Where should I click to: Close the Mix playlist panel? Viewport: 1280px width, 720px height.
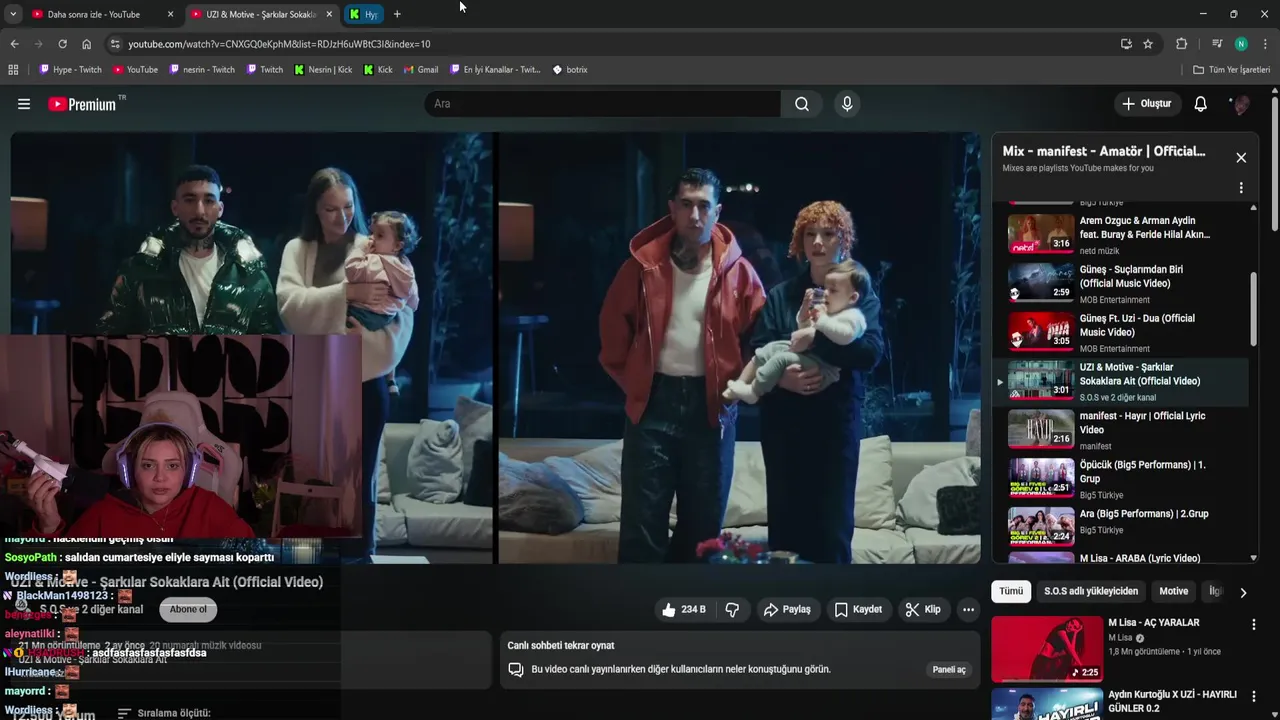pyautogui.click(x=1241, y=158)
